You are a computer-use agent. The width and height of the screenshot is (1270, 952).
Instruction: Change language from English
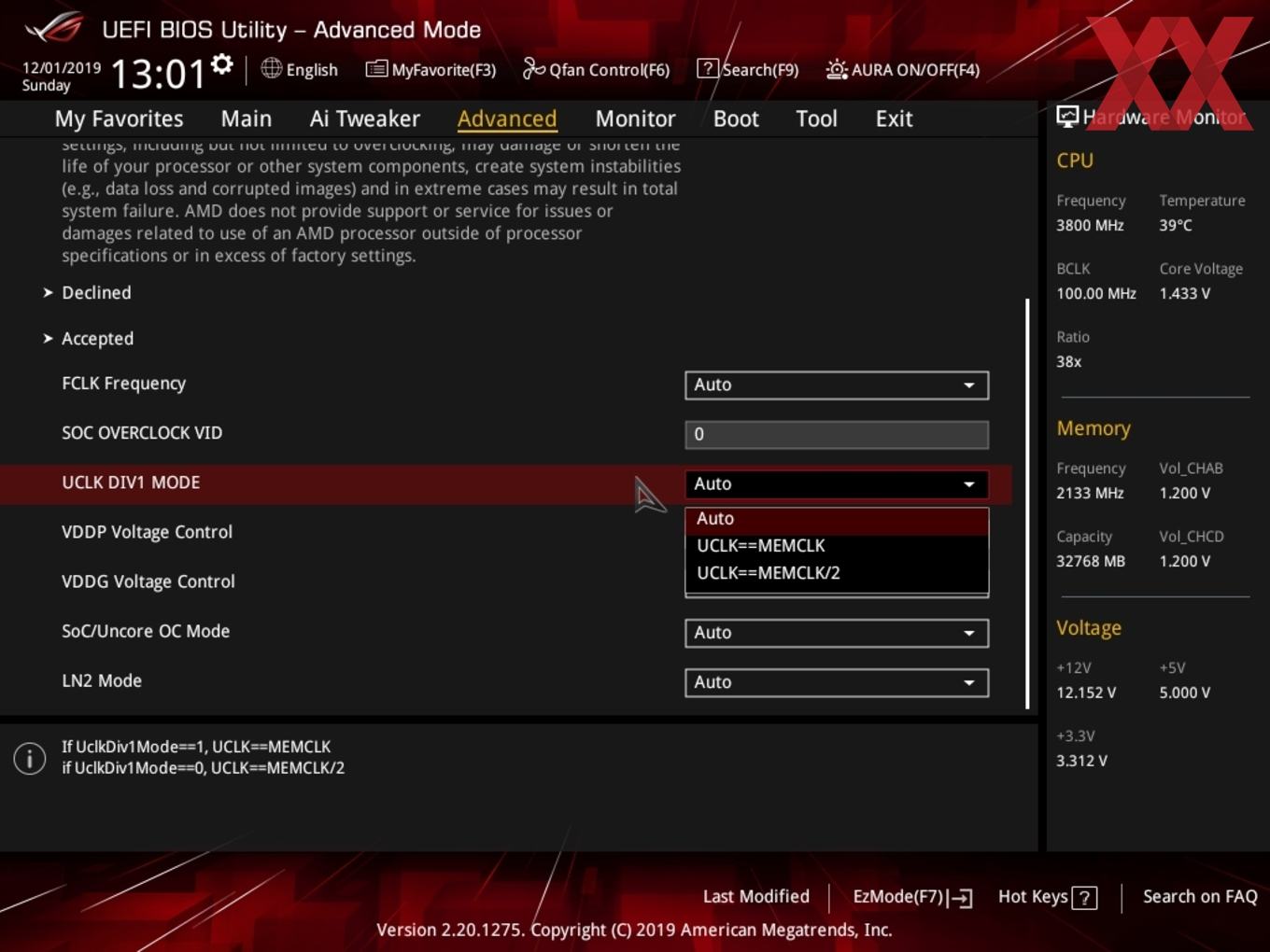coord(300,69)
